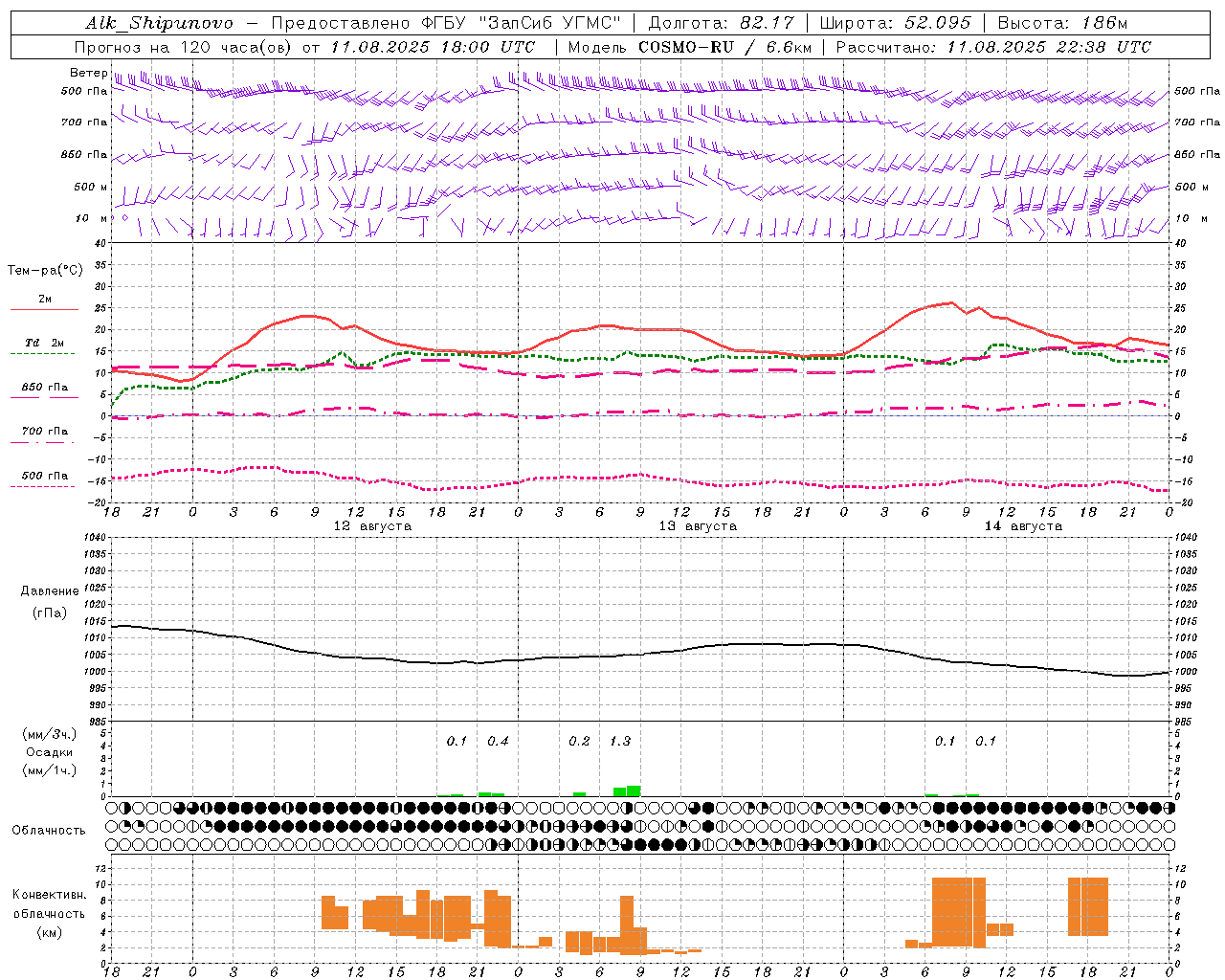Click the tallest green precipitation bar below 1.3

click(634, 791)
